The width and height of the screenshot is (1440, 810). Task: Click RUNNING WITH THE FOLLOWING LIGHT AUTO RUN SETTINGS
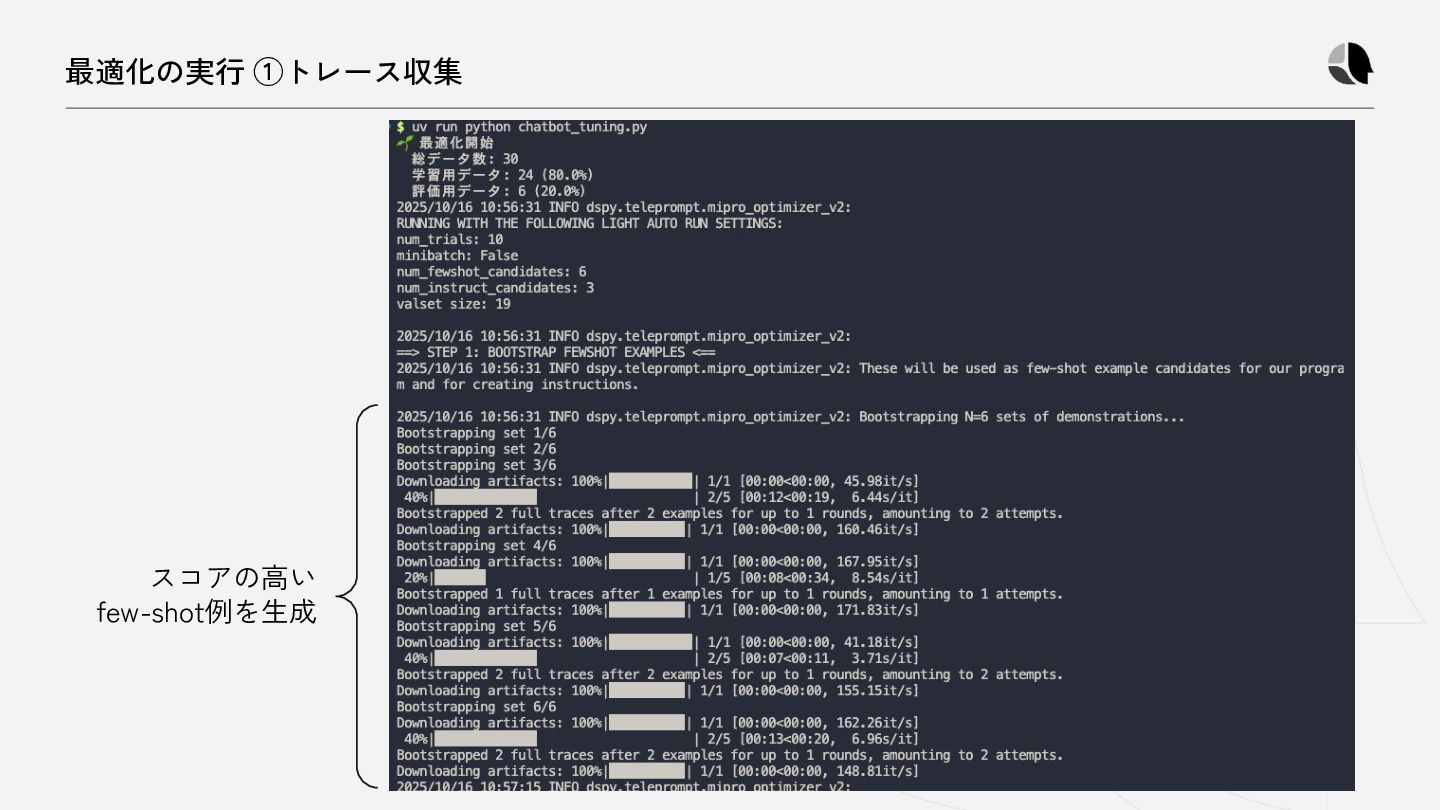(590, 223)
